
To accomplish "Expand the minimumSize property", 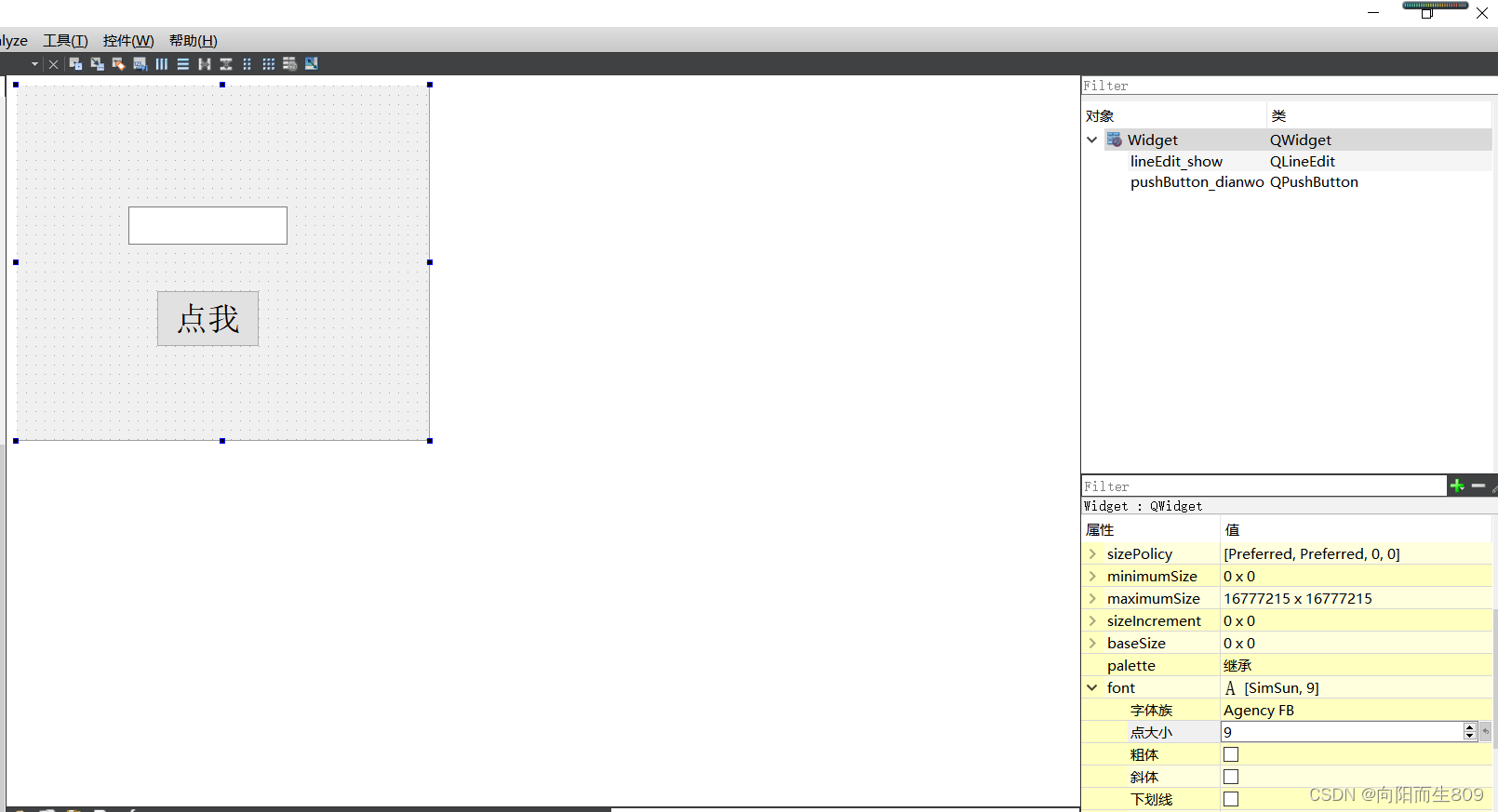I will pyautogui.click(x=1092, y=576).
